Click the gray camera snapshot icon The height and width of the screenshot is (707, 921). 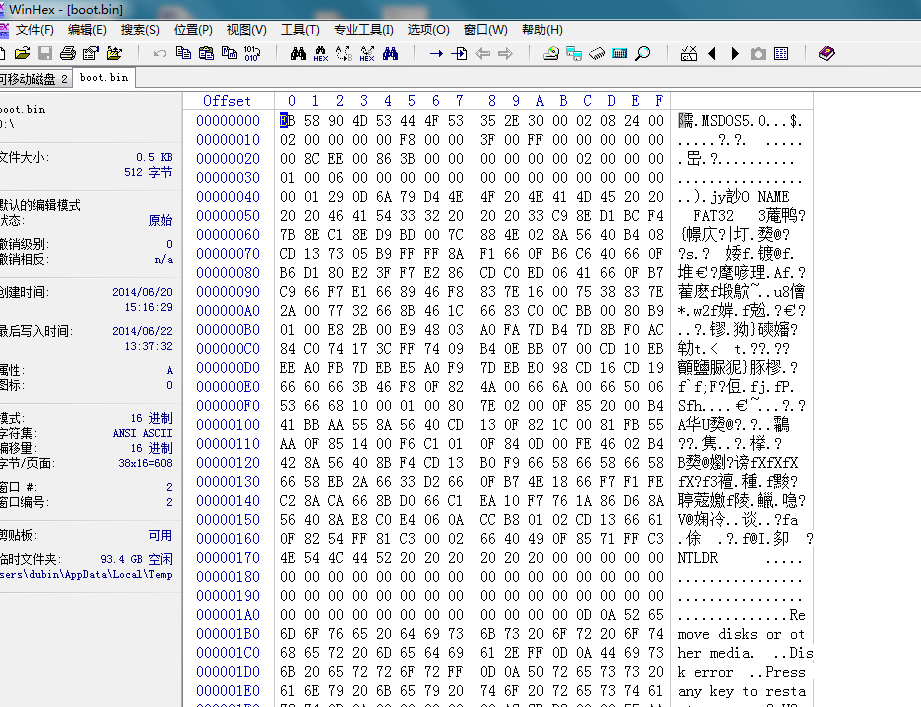point(758,54)
